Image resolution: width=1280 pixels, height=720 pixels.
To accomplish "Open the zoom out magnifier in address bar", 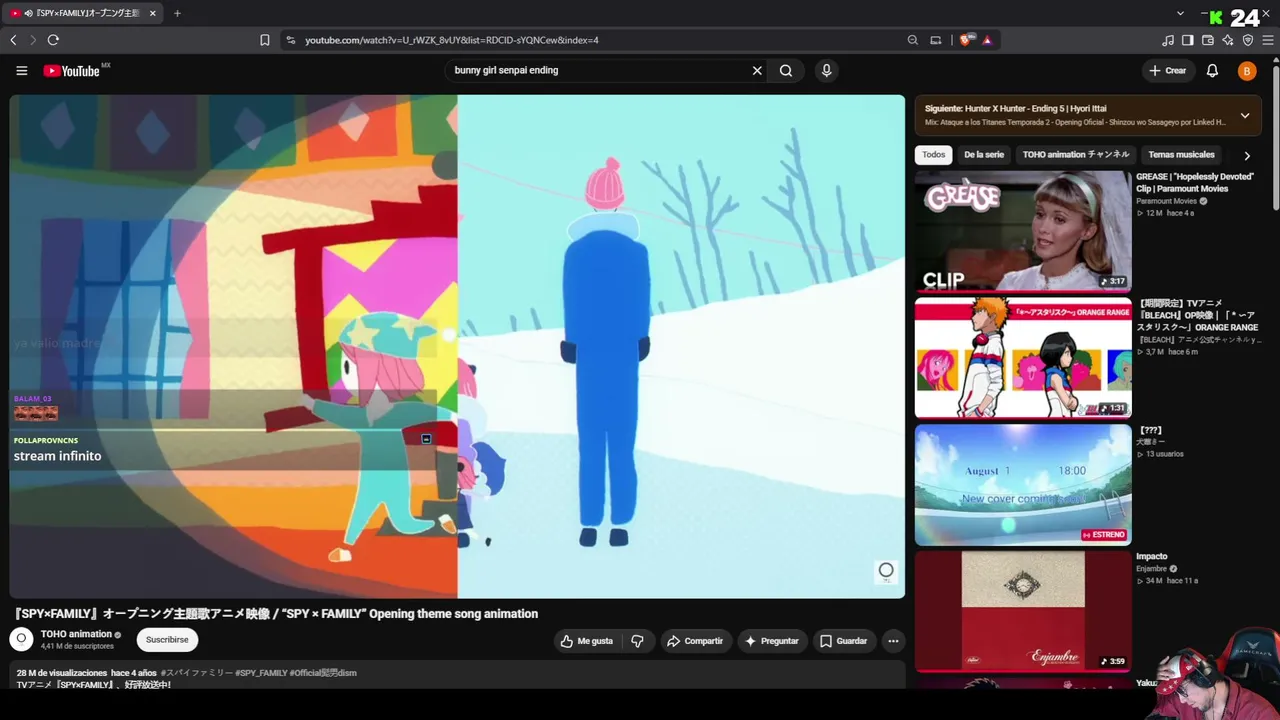I will (912, 40).
